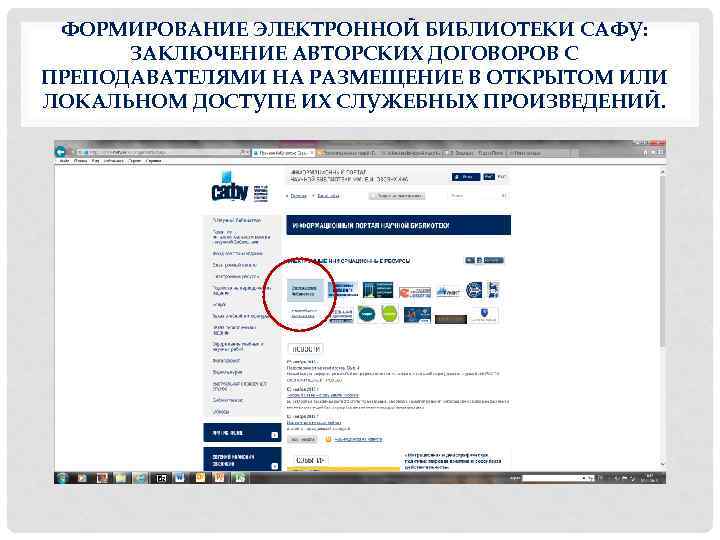The height and width of the screenshot is (540, 720).
Task: Open the shield crest resource logo
Action: 483,315
